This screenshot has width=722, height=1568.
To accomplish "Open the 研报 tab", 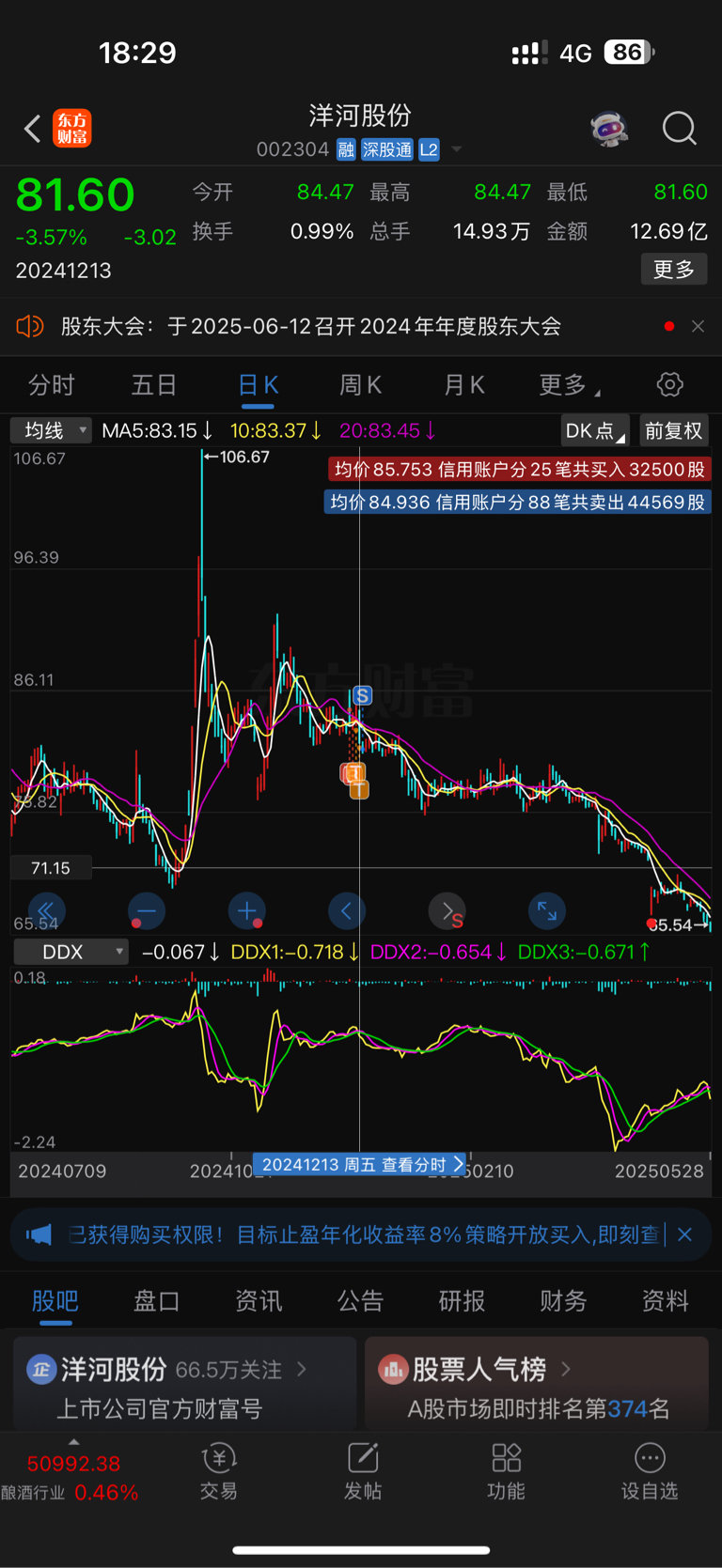I will [x=462, y=1300].
